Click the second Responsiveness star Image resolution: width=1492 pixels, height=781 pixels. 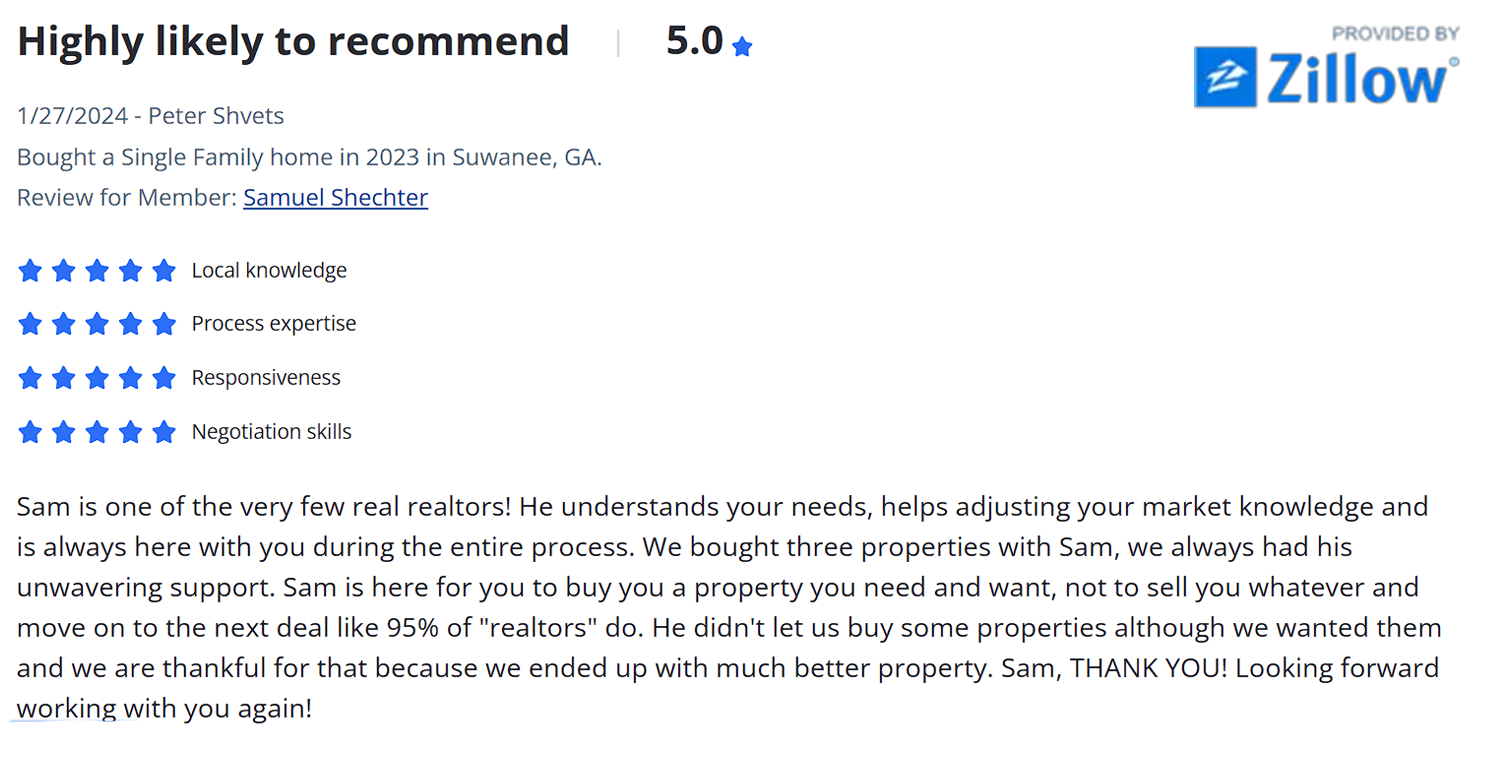63,378
